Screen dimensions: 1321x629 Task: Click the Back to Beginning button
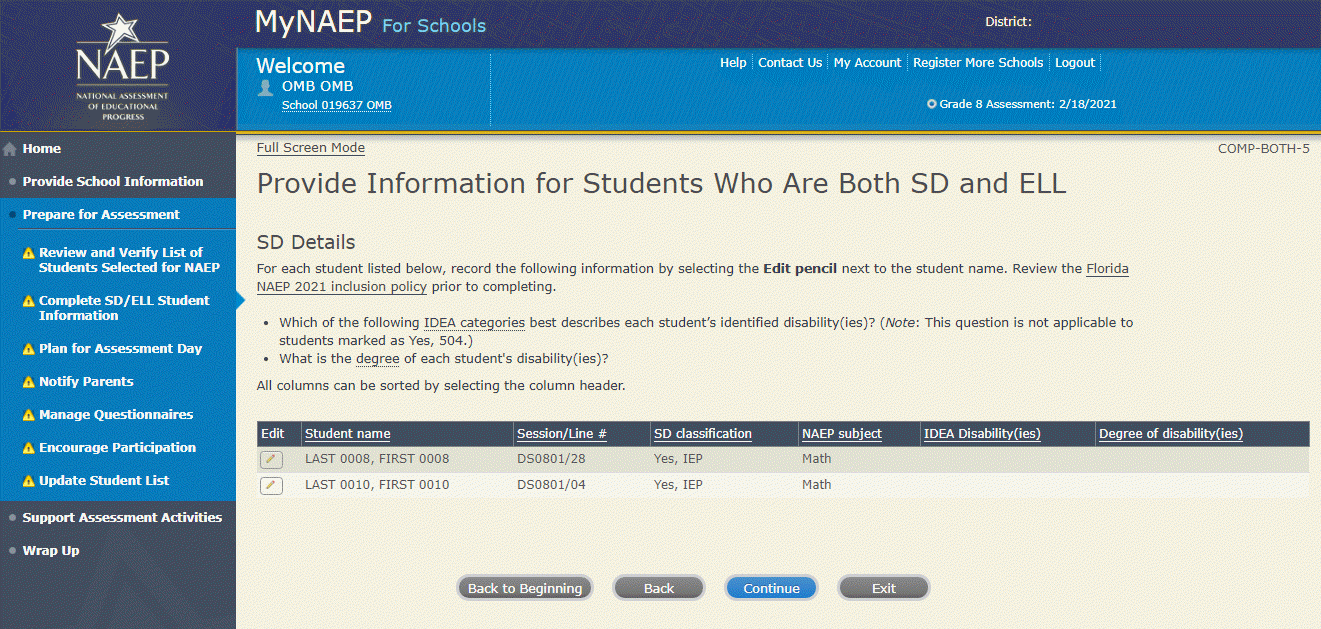[525, 589]
